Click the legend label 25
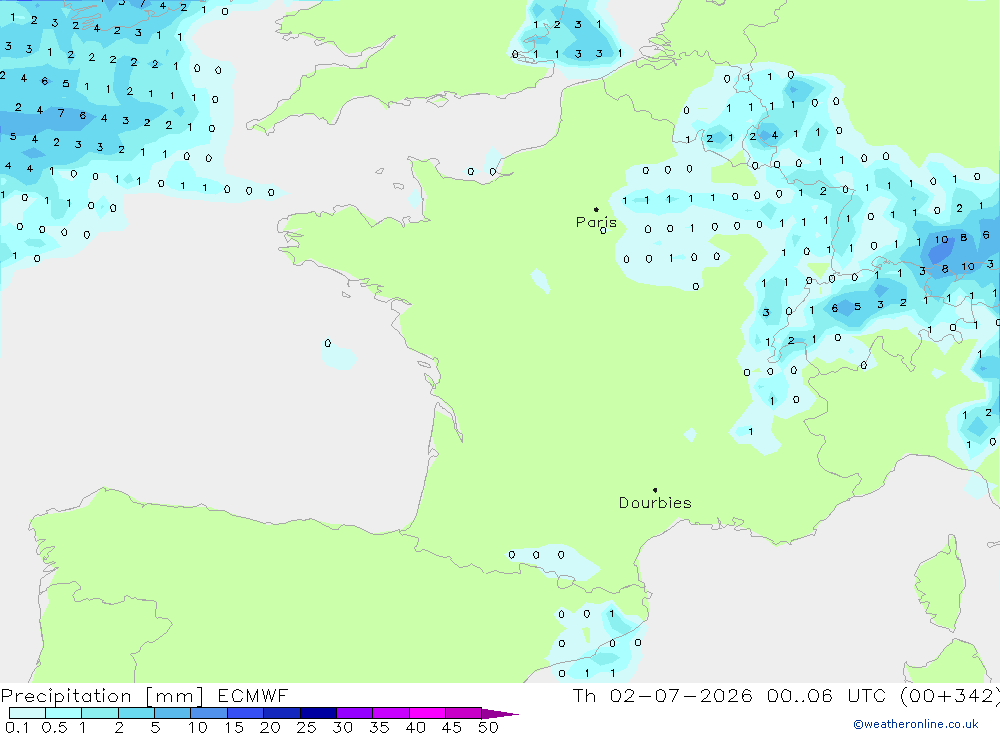This screenshot has width=1000, height=733. (307, 727)
